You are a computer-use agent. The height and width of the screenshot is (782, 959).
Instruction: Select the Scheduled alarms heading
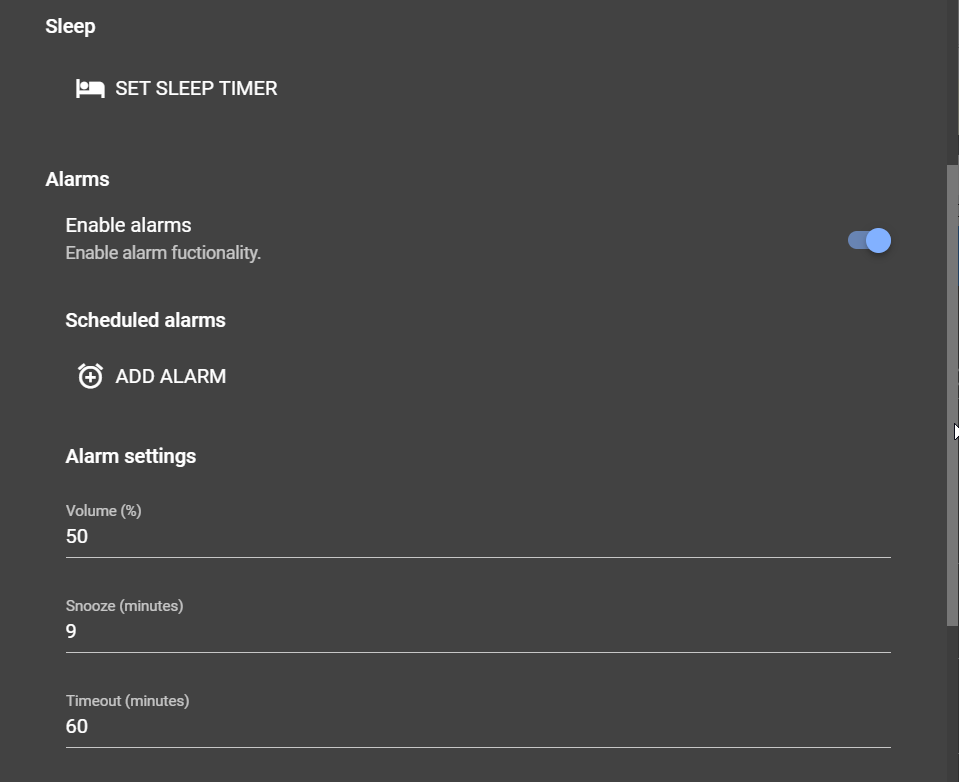(145, 321)
